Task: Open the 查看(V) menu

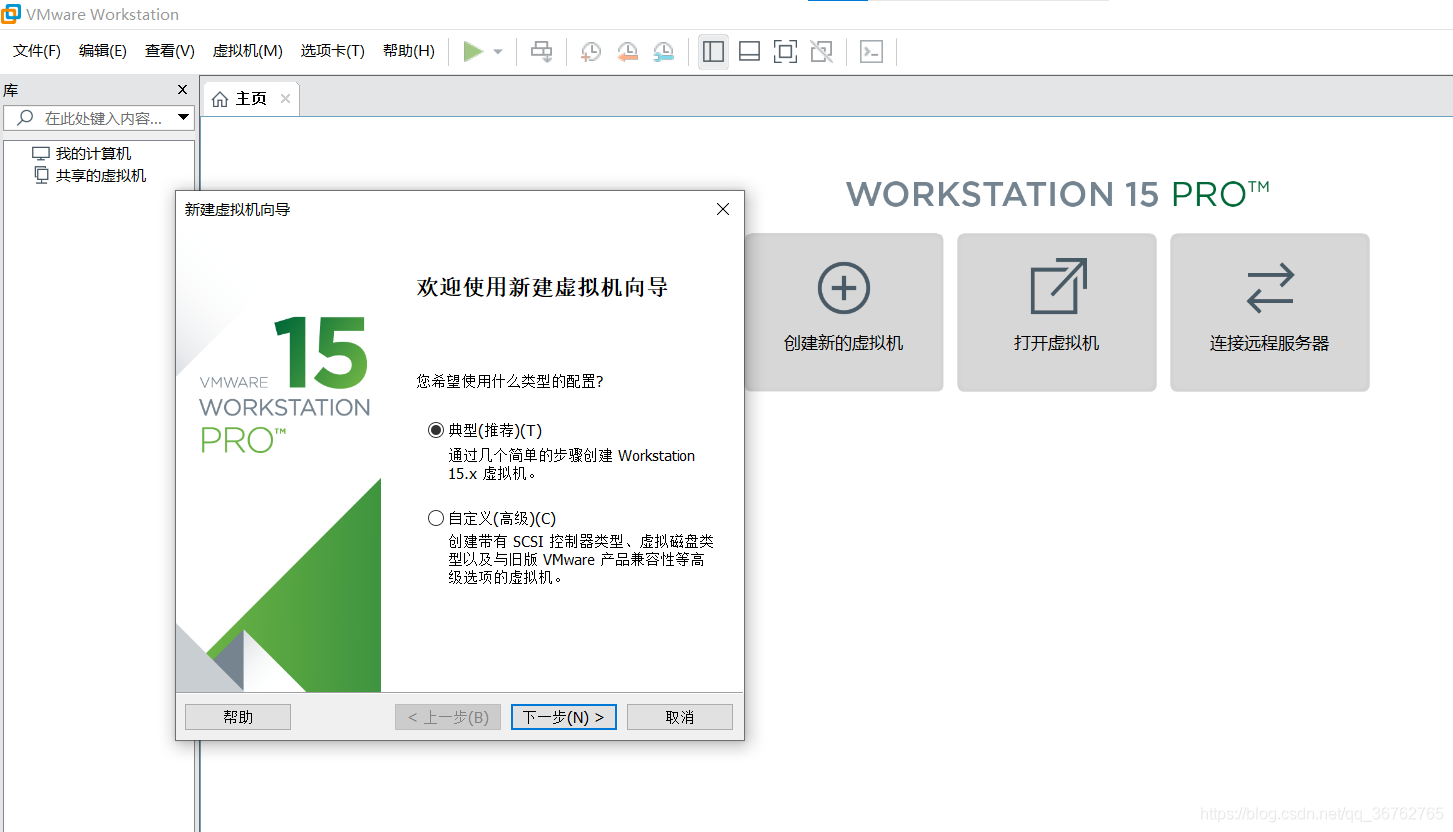Action: tap(170, 51)
